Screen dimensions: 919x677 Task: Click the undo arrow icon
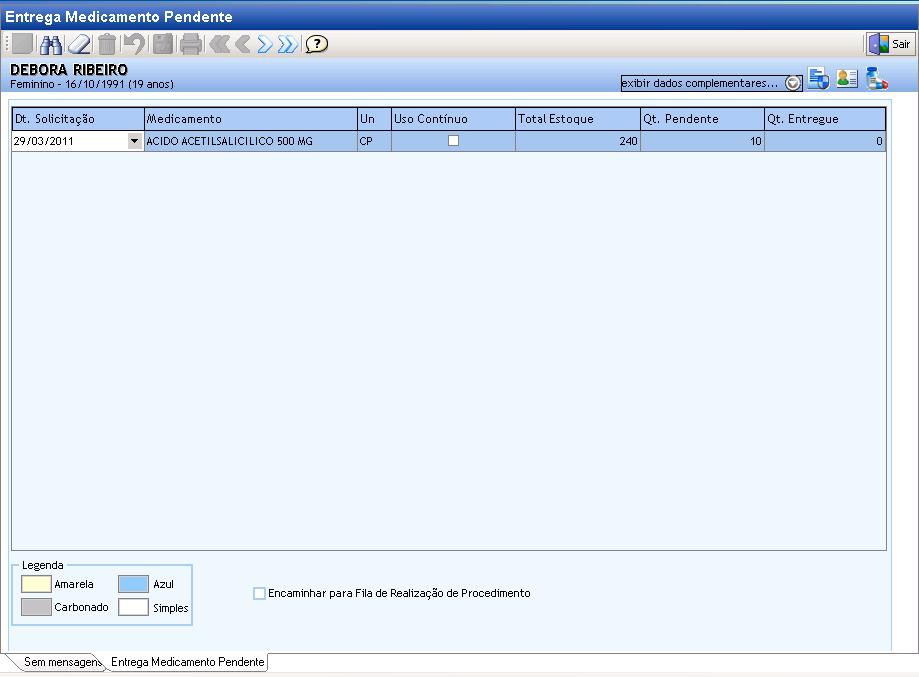[x=134, y=45]
